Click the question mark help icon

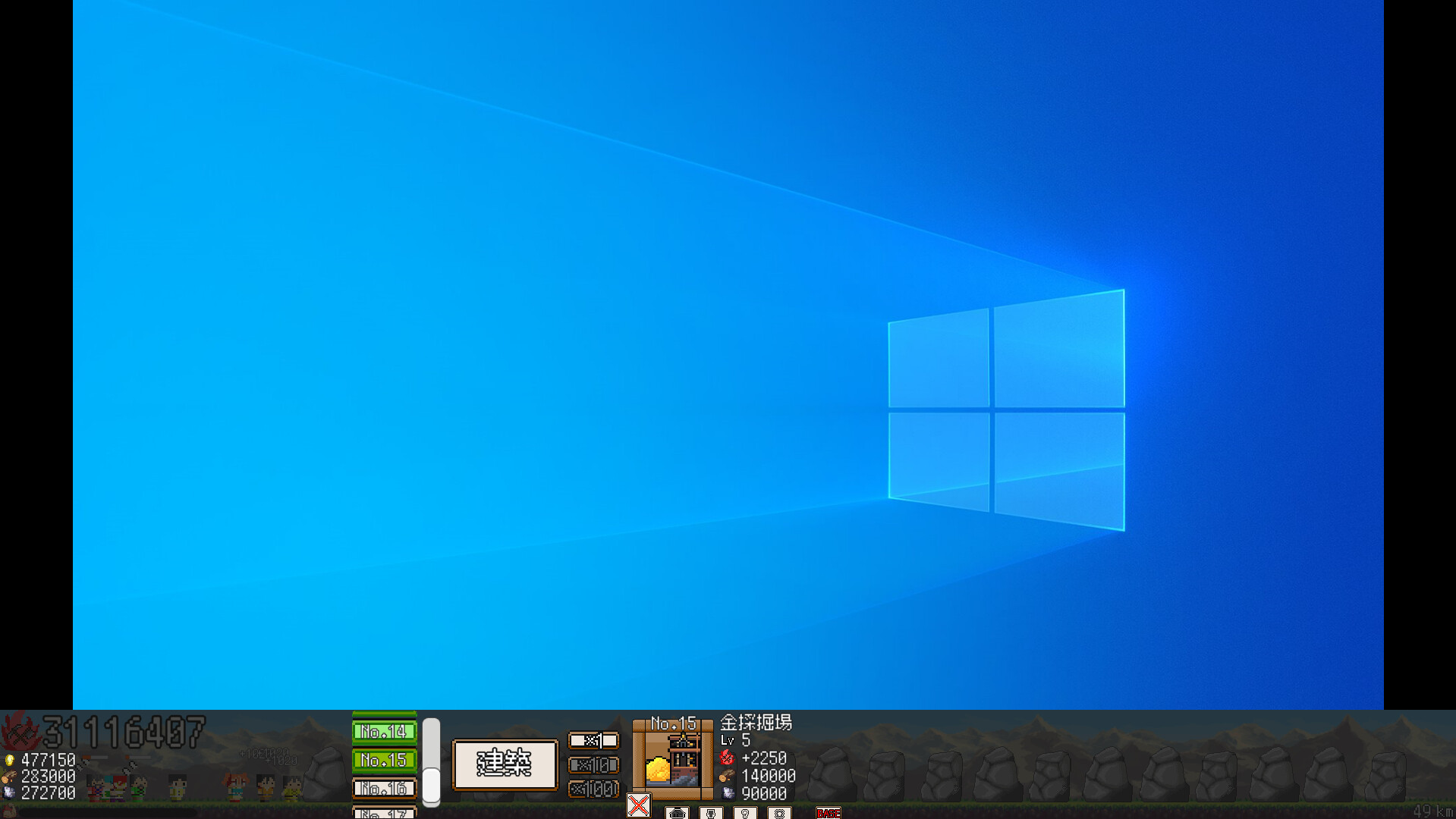pos(746,813)
